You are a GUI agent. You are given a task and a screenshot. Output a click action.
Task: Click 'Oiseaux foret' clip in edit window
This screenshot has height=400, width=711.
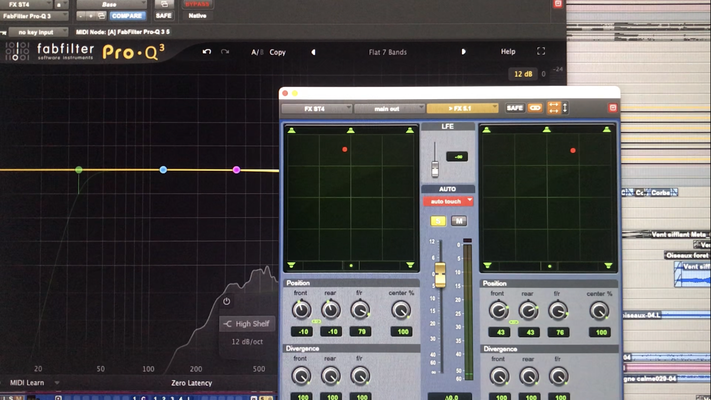tap(687, 255)
